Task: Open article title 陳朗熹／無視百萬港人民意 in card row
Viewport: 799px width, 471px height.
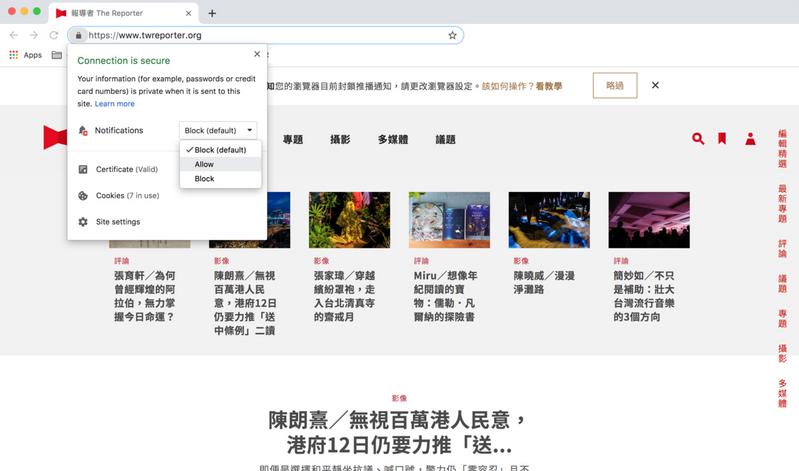Action: (245, 303)
